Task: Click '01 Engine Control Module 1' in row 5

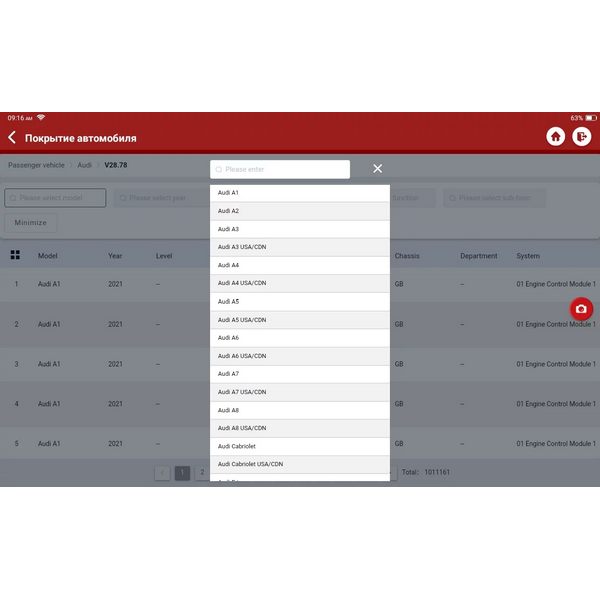Action: coord(556,443)
